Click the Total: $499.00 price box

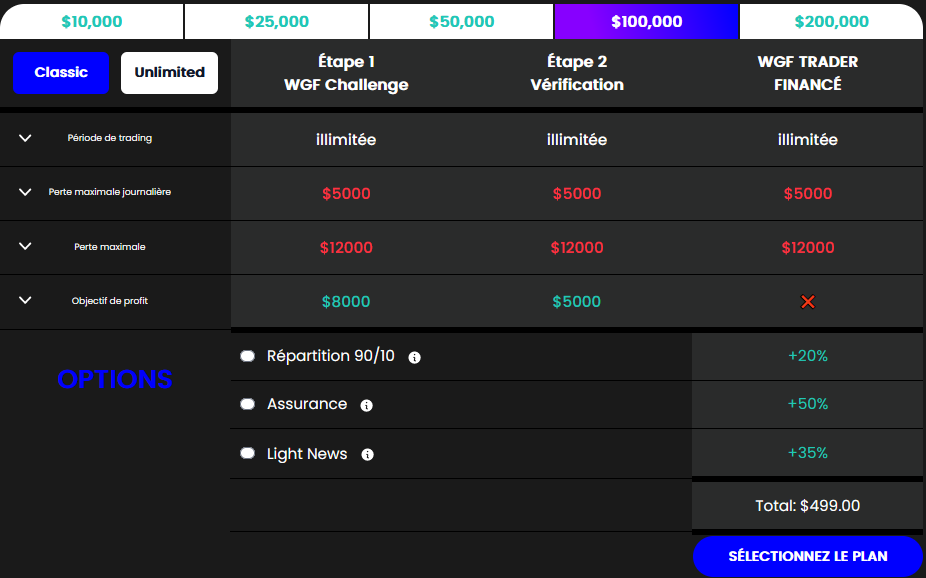807,505
